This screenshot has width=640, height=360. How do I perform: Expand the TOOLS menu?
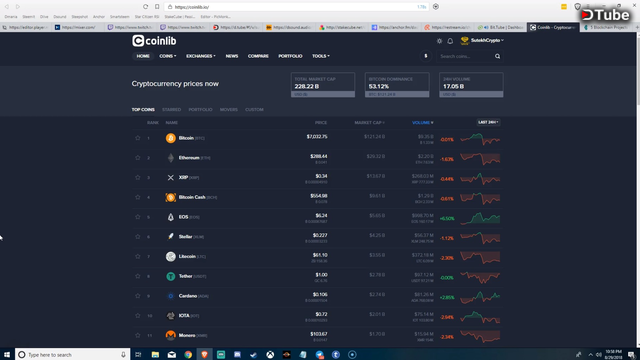tap(321, 56)
